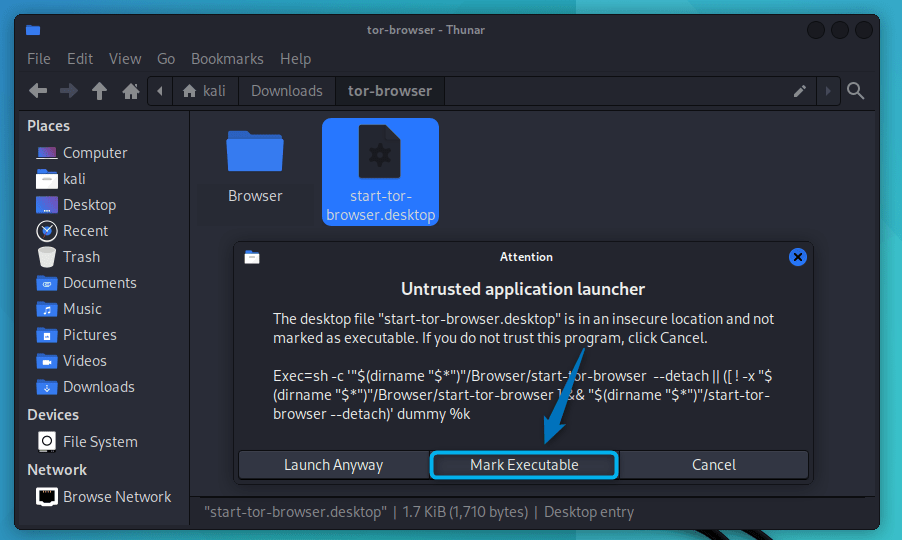
Task: Open the kali home folder in the sidebar
Action: click(x=74, y=179)
